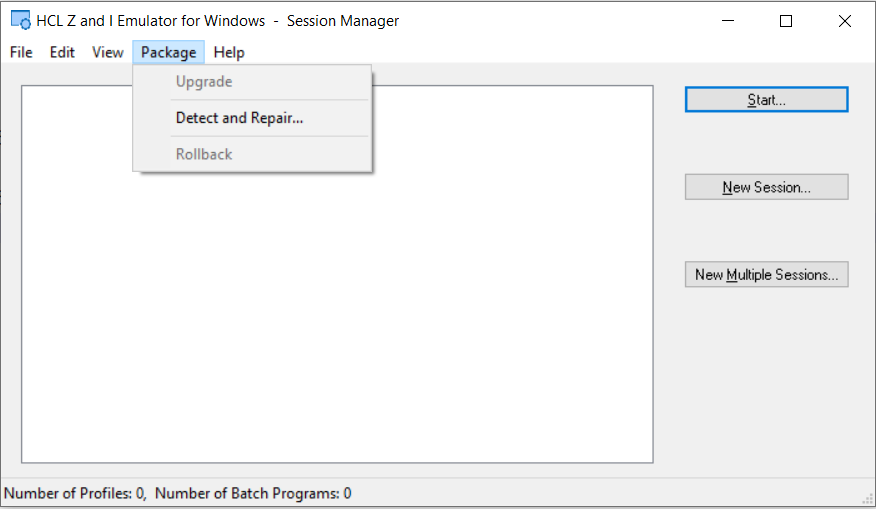Image resolution: width=876 pixels, height=509 pixels.
Task: Close the Session Manager window
Action: [845, 21]
